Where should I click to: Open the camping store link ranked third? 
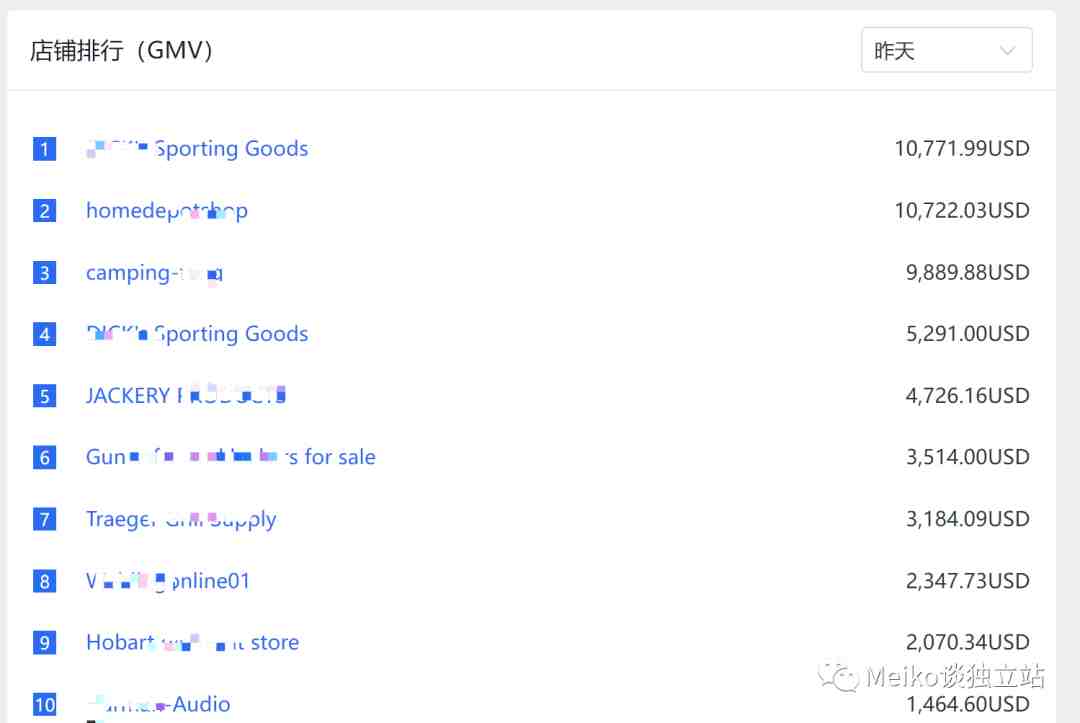(x=154, y=273)
